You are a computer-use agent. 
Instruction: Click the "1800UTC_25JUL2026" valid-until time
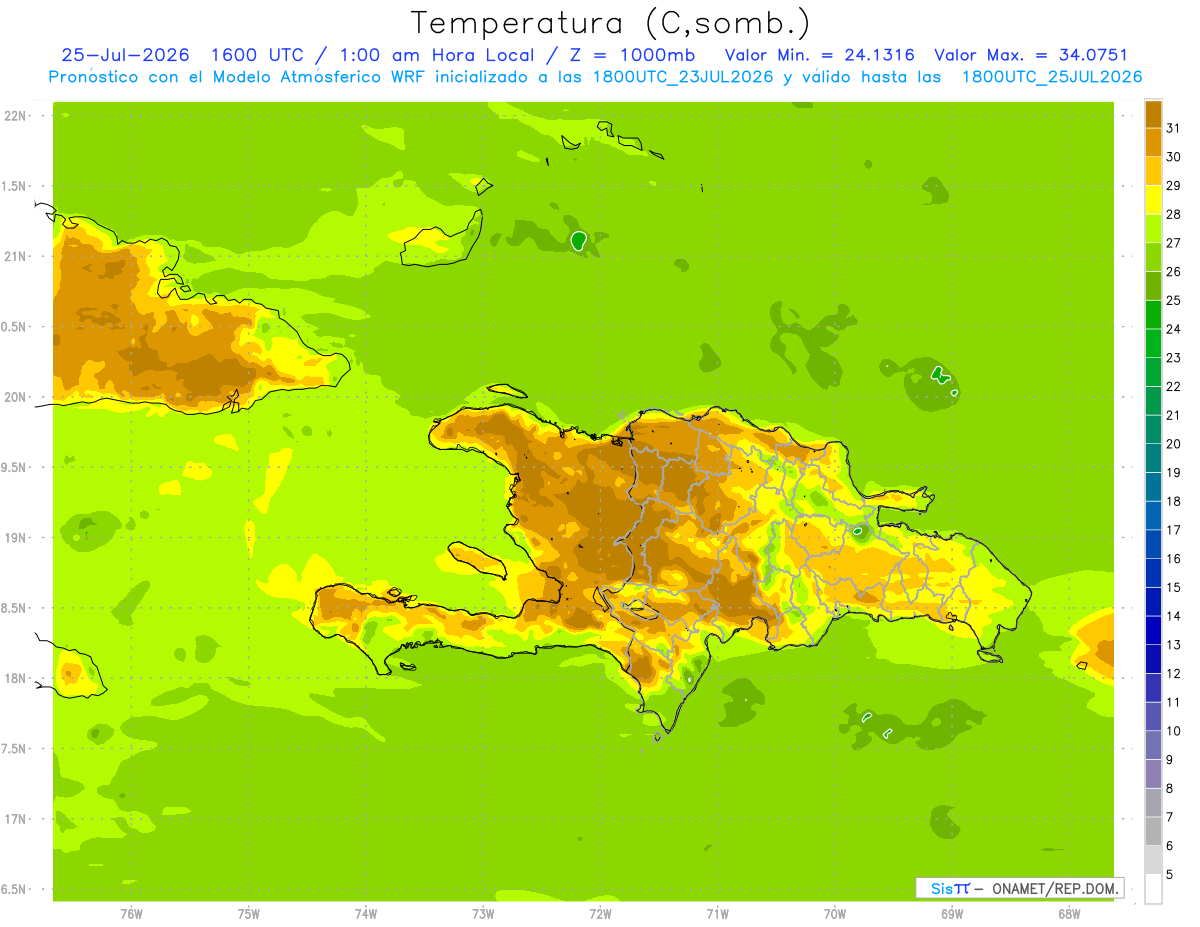pyautogui.click(x=1051, y=77)
